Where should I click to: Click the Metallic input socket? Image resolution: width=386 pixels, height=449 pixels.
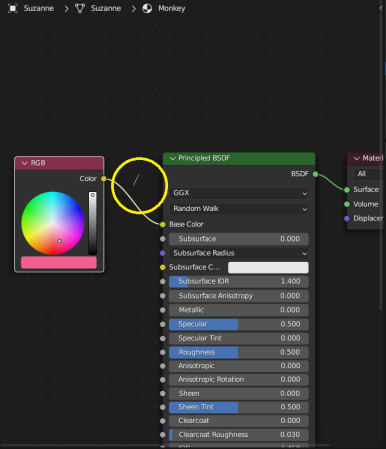tap(163, 310)
